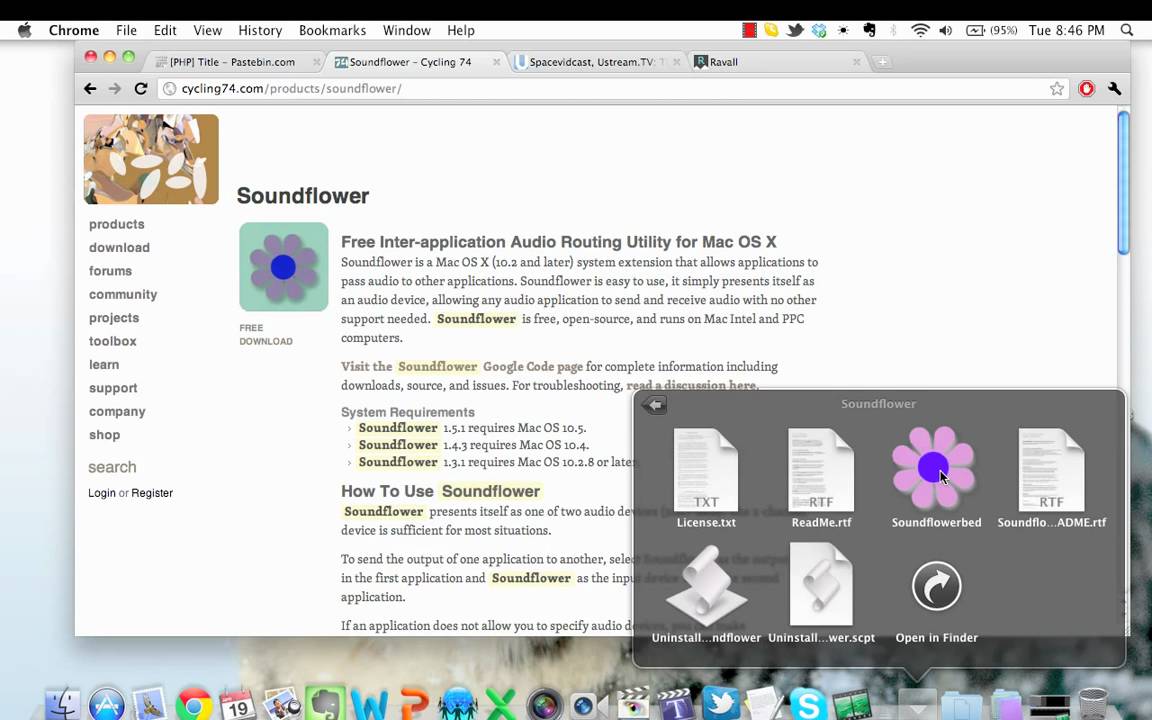Bookmark this page with star icon
Viewport: 1152px width, 720px height.
[x=1056, y=89]
